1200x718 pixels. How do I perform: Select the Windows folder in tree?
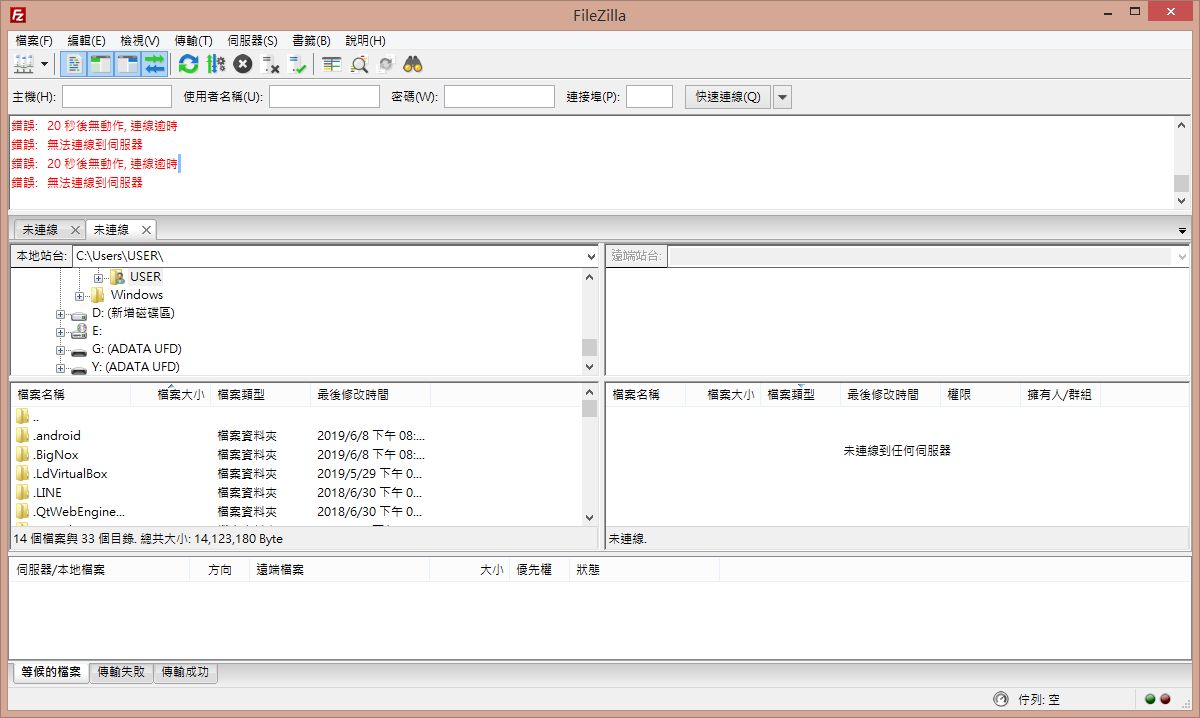136,295
